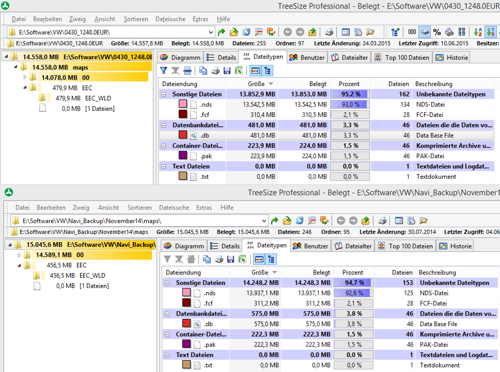
Task: Click the up-folder icon in bottom window toolbar
Action: click(x=366, y=220)
